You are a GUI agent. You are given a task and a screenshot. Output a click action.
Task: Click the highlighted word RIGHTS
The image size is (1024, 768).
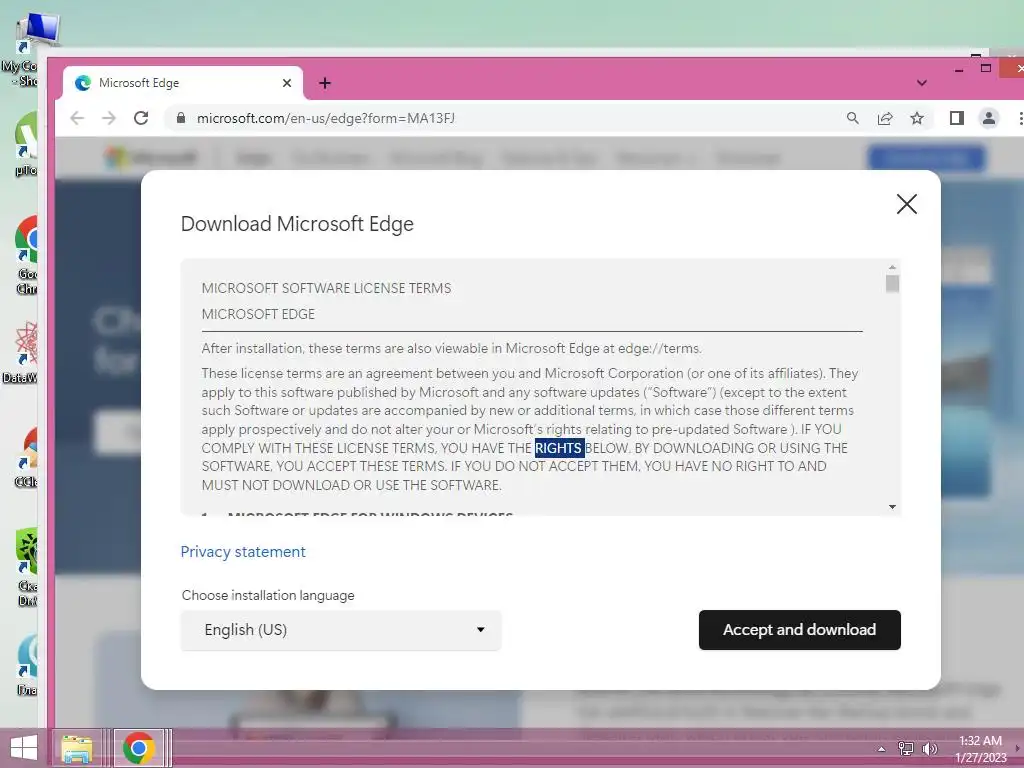559,448
